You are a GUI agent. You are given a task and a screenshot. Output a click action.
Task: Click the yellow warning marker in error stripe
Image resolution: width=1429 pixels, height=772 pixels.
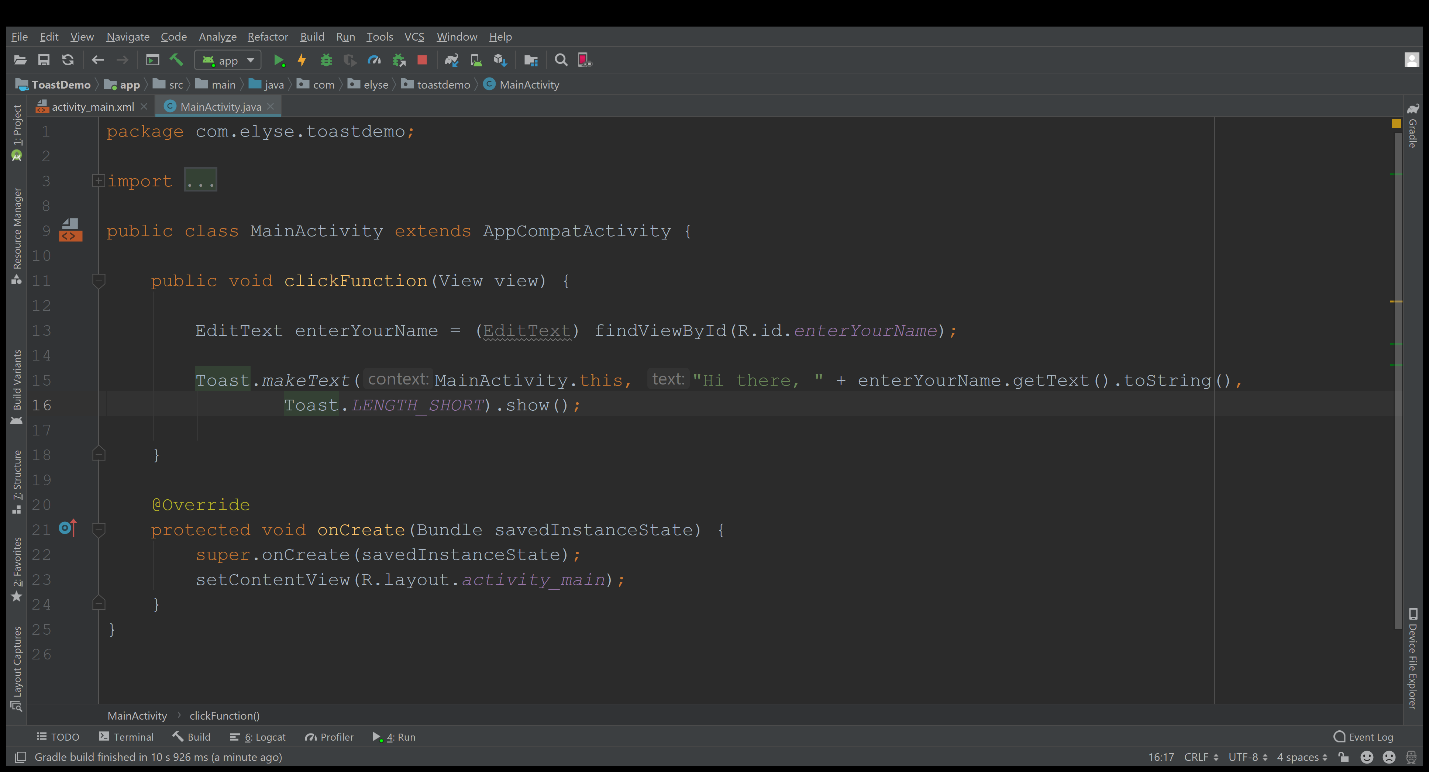coord(1396,301)
